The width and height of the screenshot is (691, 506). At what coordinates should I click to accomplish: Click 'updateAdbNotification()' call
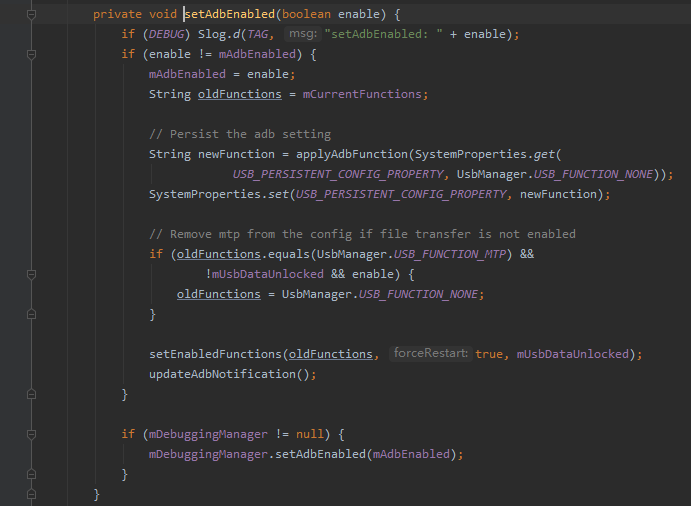[x=229, y=374]
